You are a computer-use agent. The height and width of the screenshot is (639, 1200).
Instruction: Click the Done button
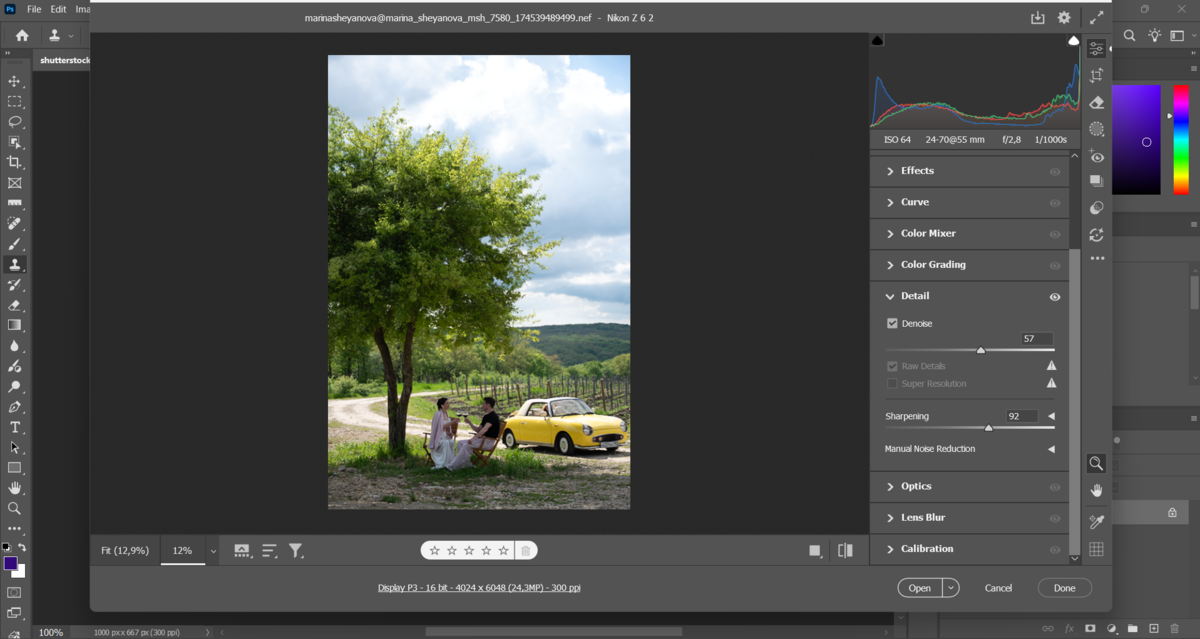tap(1064, 588)
